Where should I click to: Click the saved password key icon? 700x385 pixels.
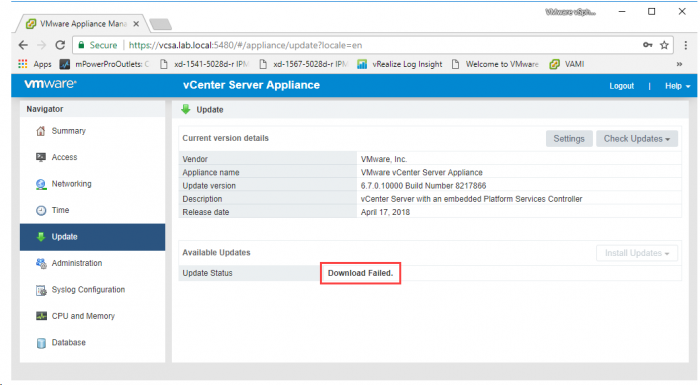click(x=647, y=45)
